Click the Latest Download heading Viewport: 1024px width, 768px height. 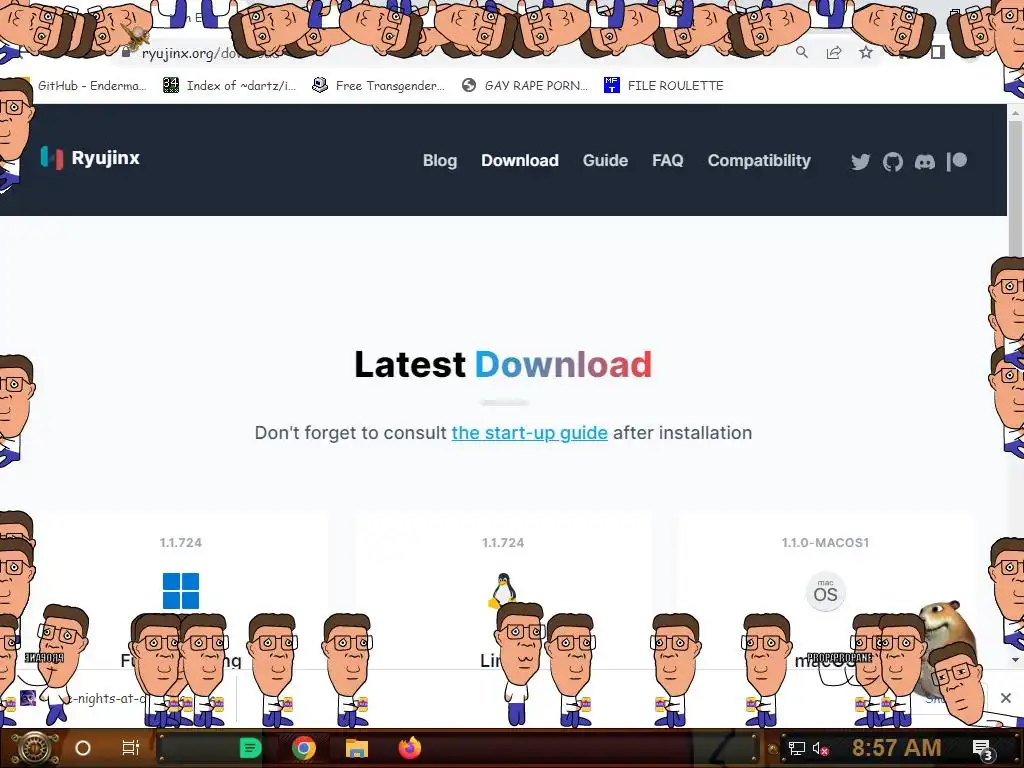(x=503, y=364)
